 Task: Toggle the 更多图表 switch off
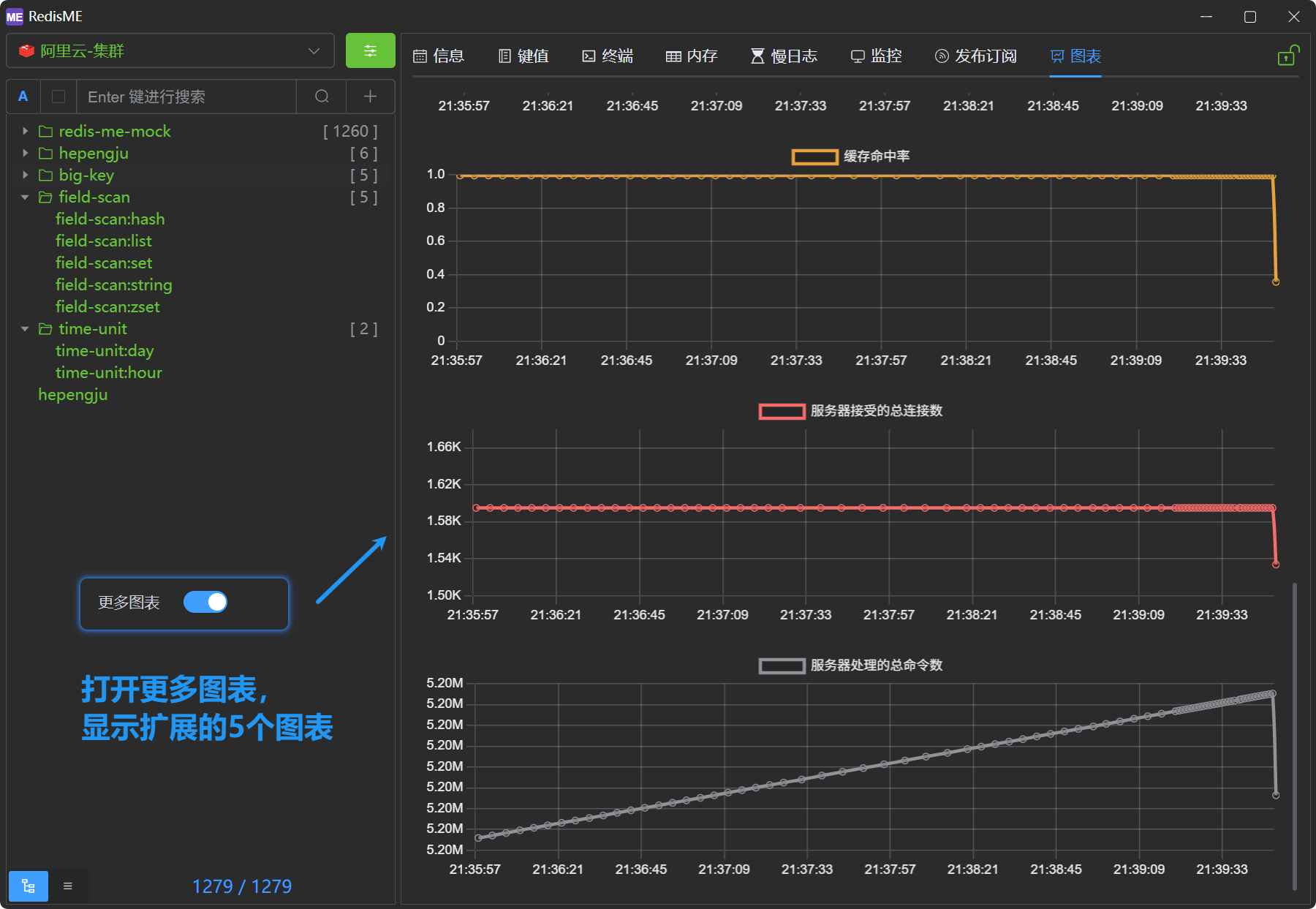205,602
